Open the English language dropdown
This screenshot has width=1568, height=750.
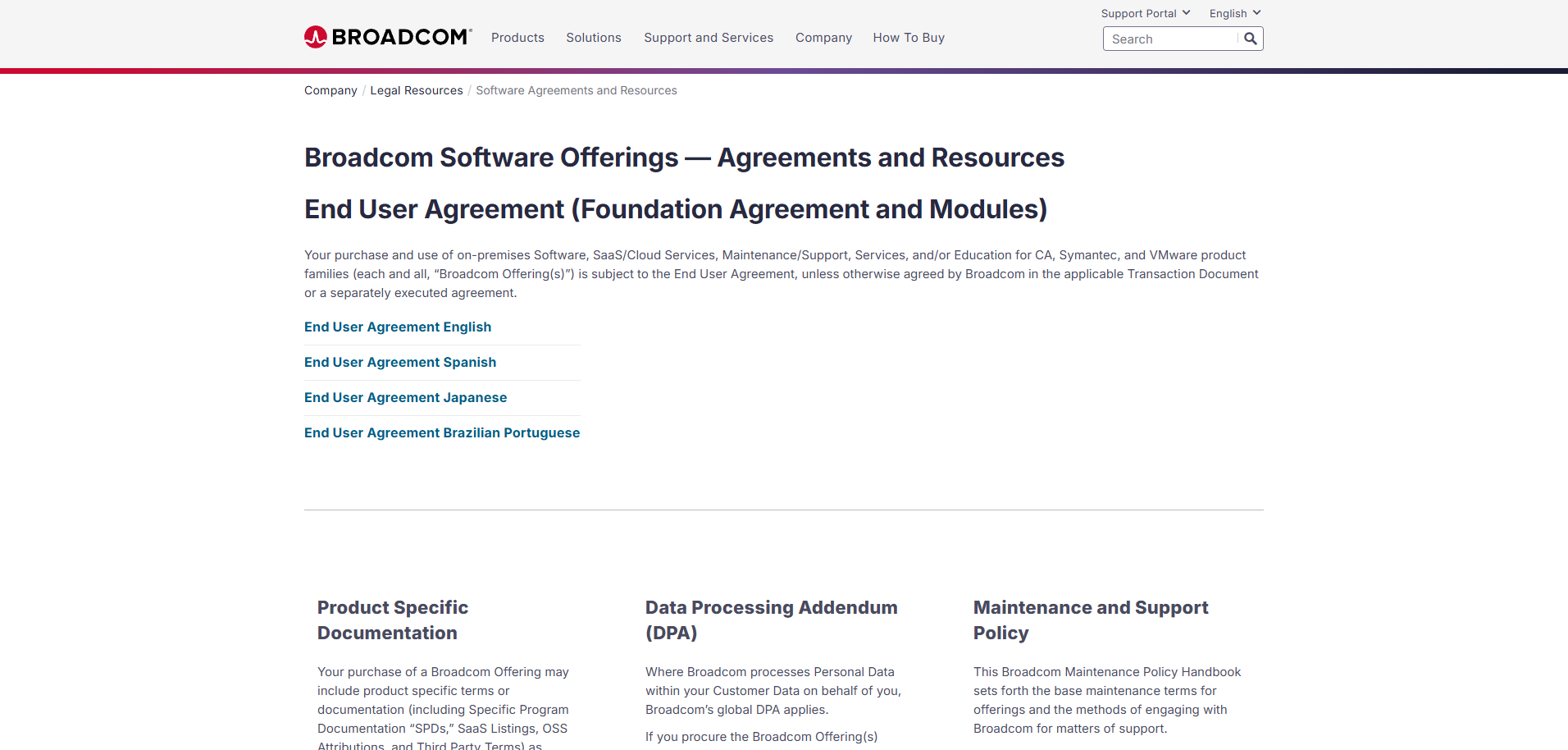(1235, 13)
